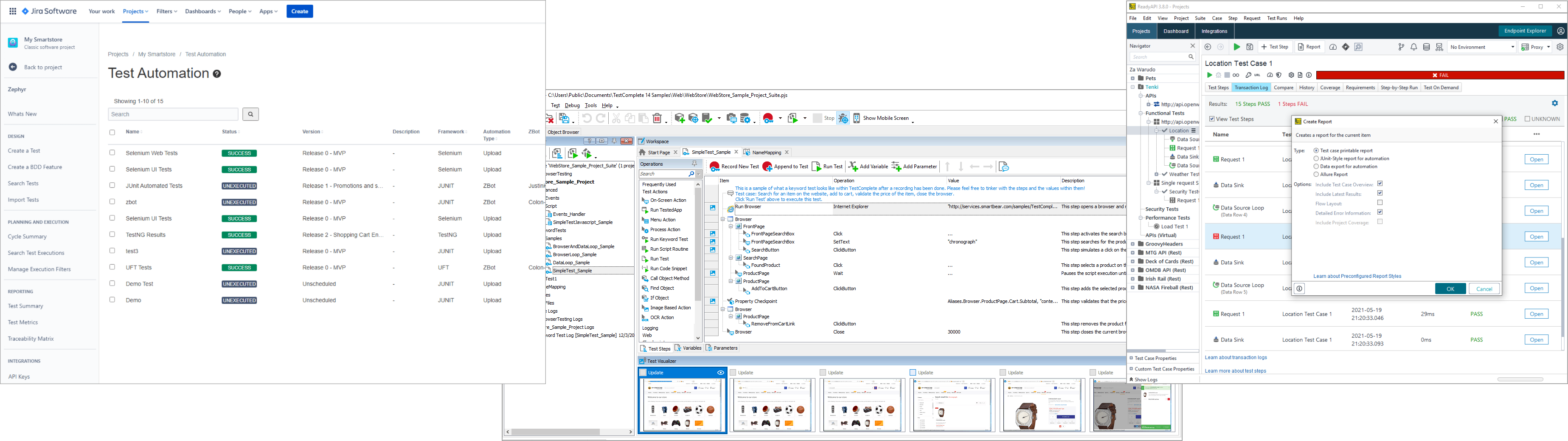
Task: Click ReadyAPI database icon in toolbar
Action: click(x=1426, y=47)
